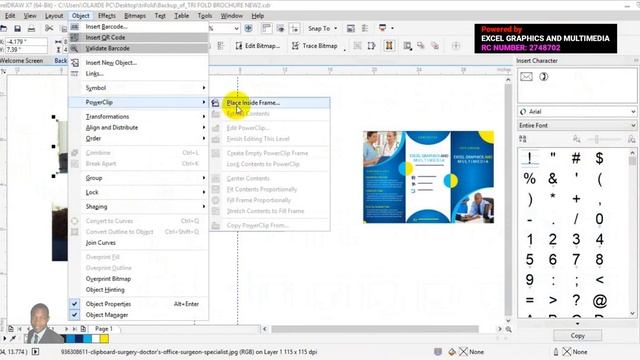Click the highlighted Wrap Text icon in property bar
The width and height of the screenshot is (640, 360).
coord(389,46)
